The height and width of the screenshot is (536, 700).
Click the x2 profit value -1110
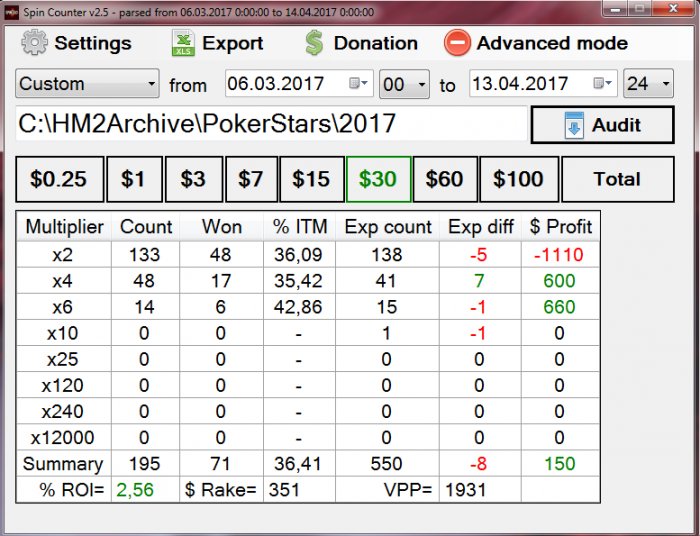point(559,255)
